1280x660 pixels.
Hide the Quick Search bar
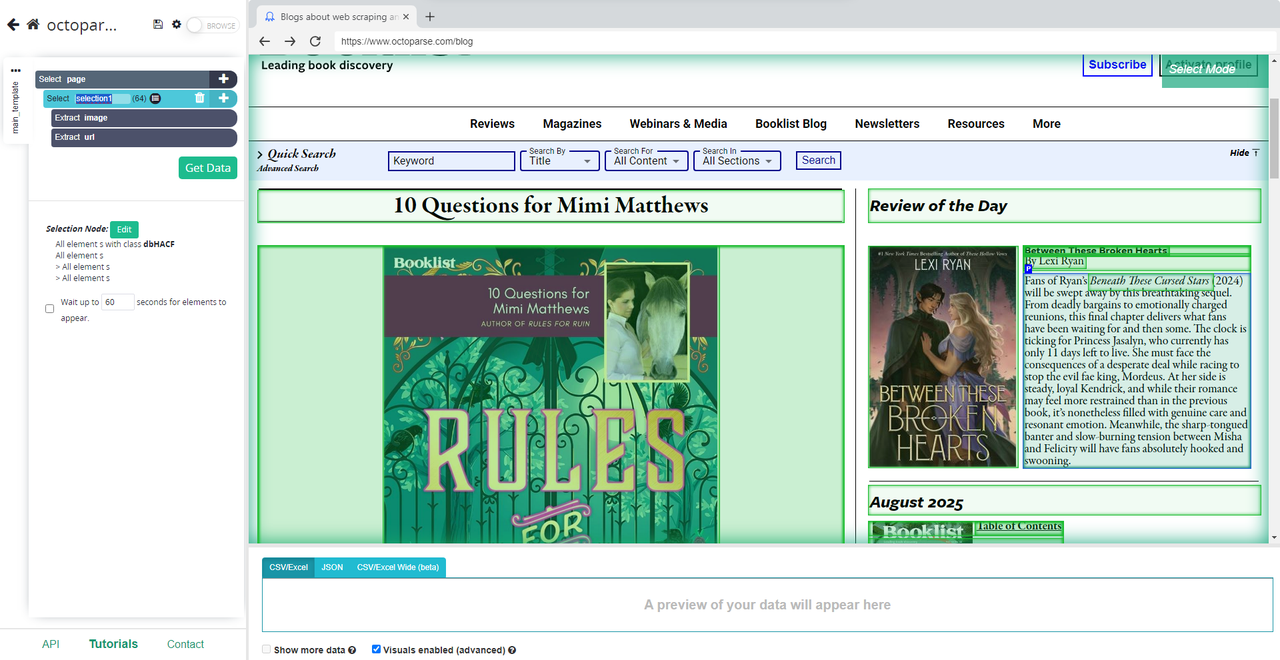pos(1244,153)
